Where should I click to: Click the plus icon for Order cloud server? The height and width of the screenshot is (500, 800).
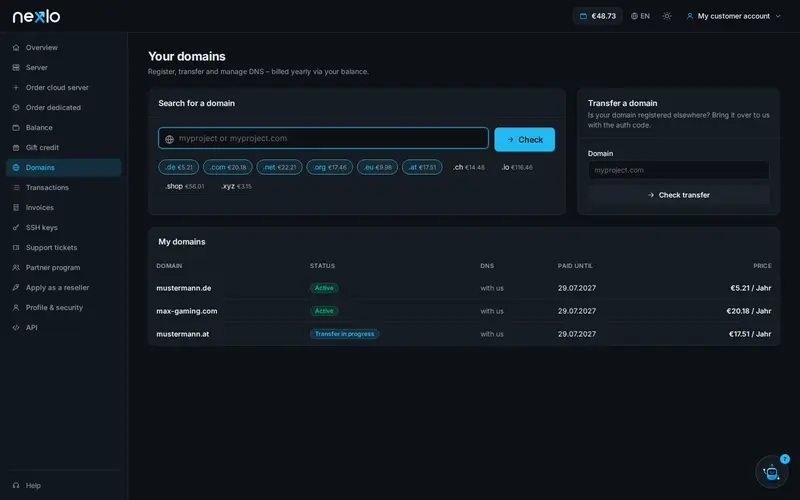(x=16, y=87)
